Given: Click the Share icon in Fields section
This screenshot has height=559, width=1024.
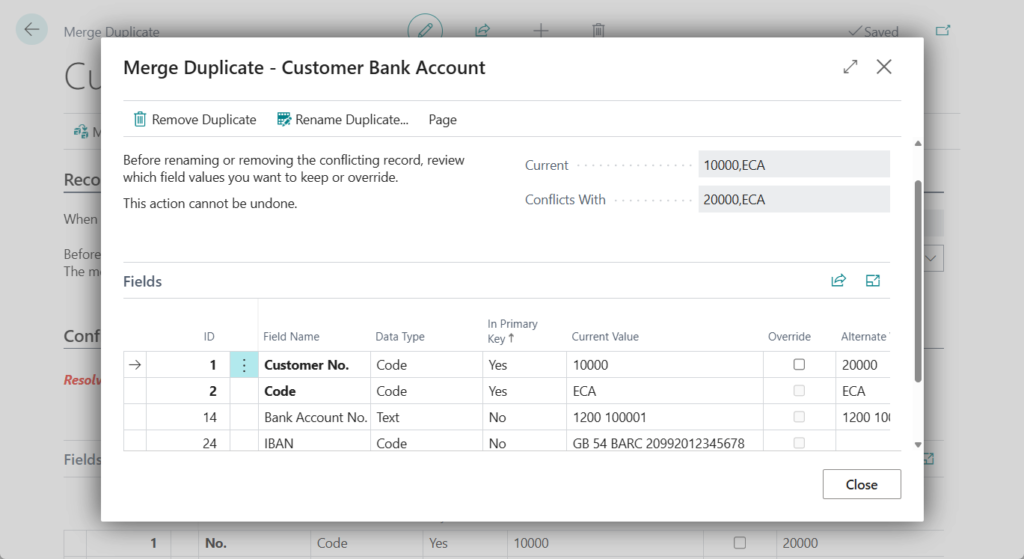Looking at the screenshot, I should coord(838,281).
